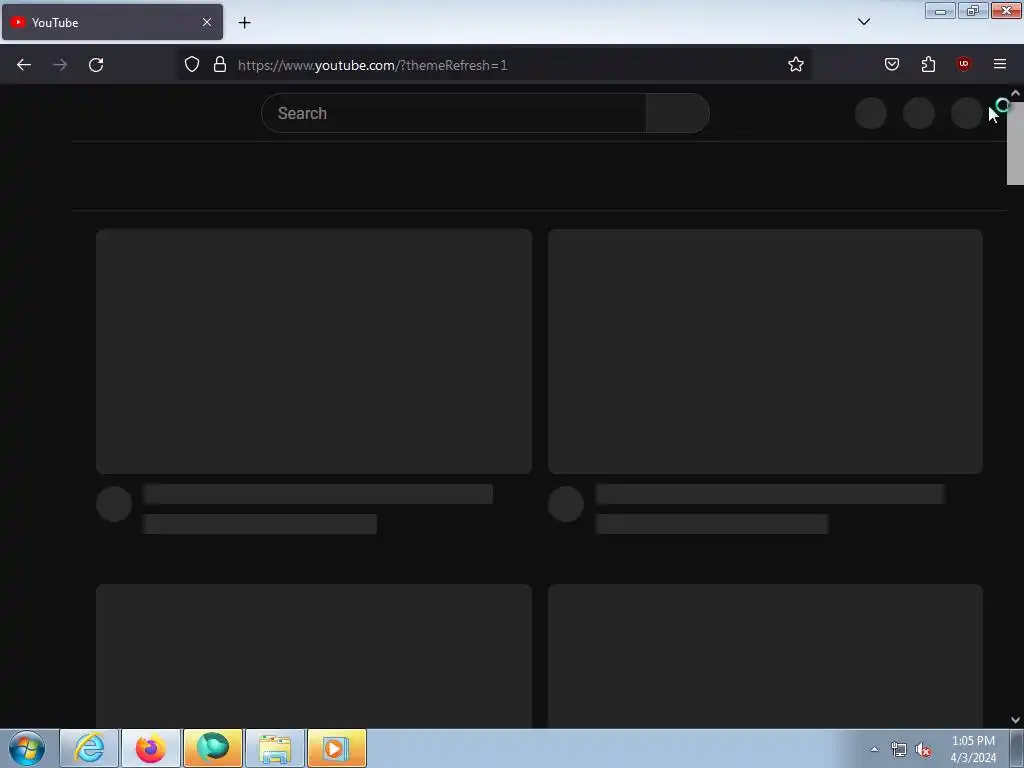Bookmark this page with the star icon
This screenshot has height=768, width=1024.
(795, 64)
